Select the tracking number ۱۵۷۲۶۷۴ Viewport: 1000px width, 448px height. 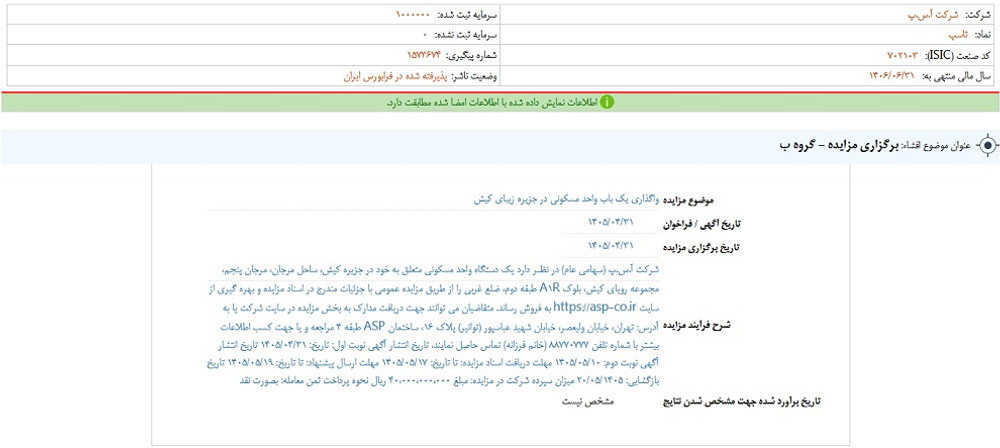pos(424,56)
